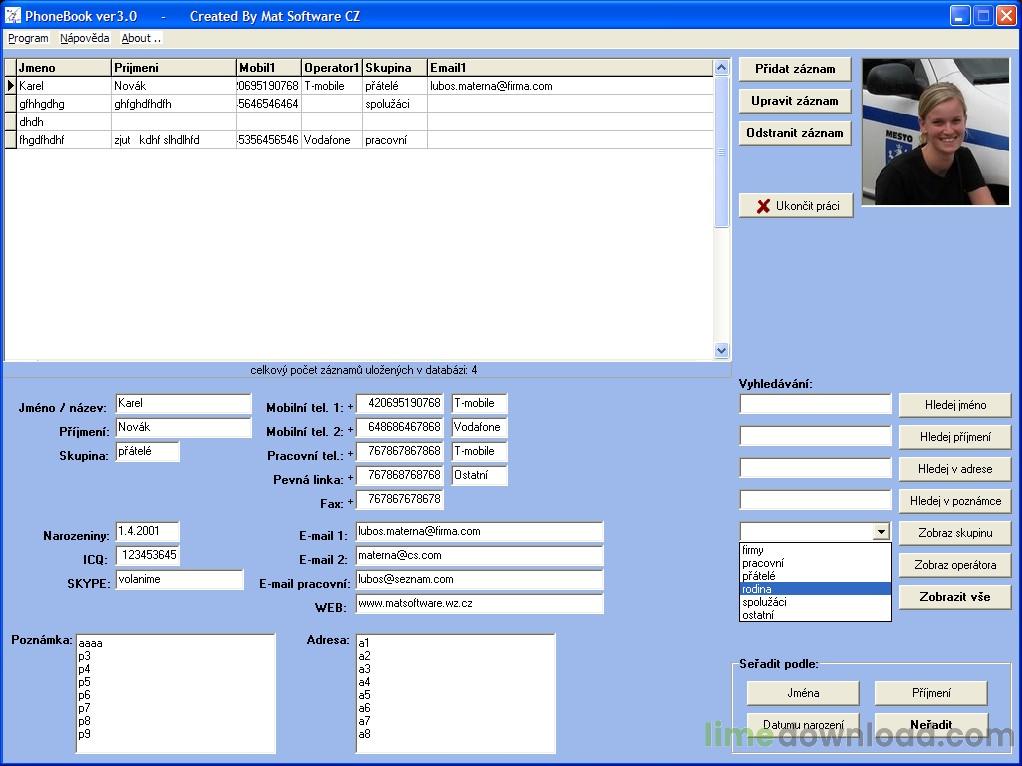Click the Zobrazit vše button
The height and width of the screenshot is (766, 1022).
point(954,597)
